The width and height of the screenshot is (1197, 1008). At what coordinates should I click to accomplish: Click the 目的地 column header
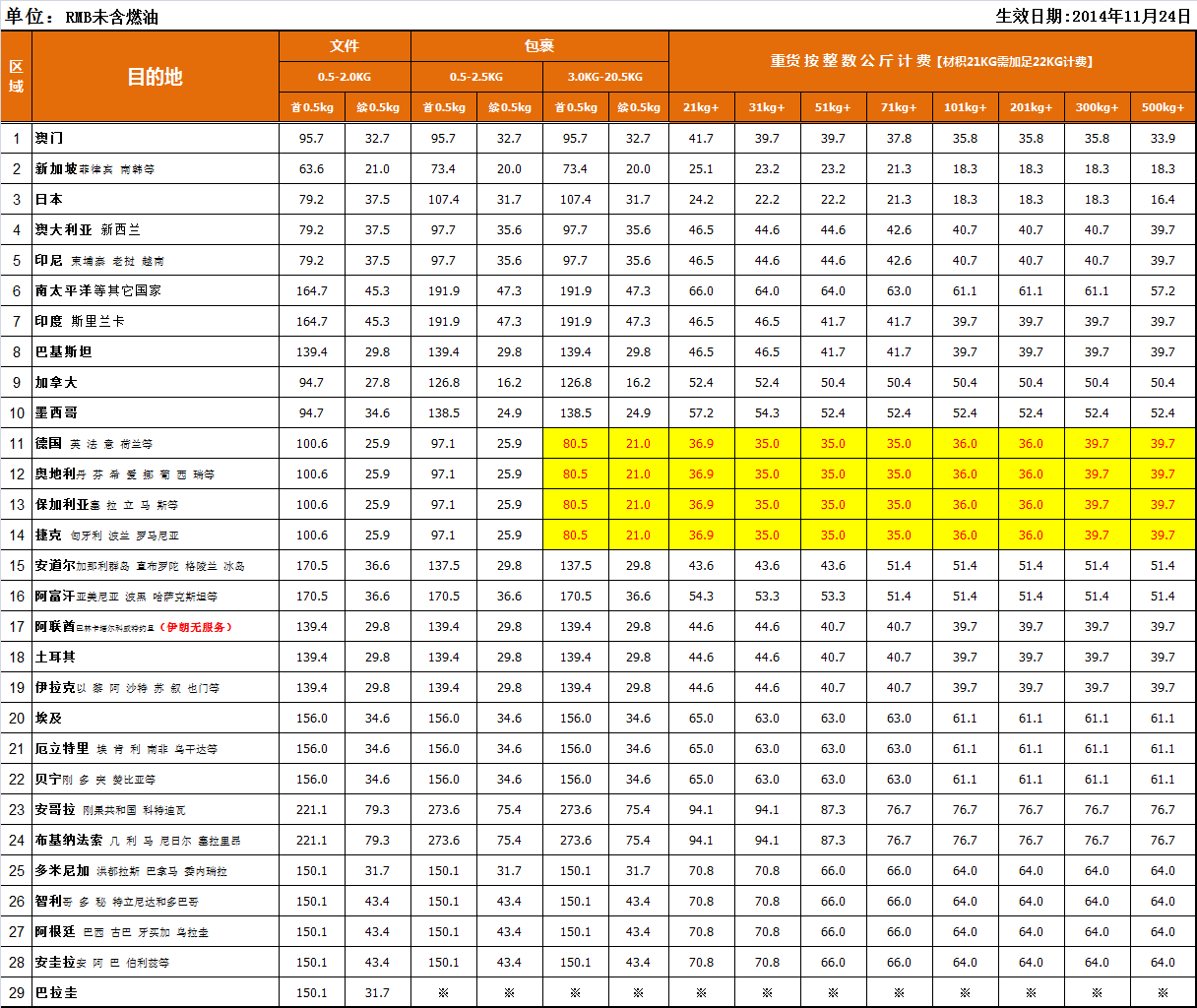pyautogui.click(x=155, y=77)
